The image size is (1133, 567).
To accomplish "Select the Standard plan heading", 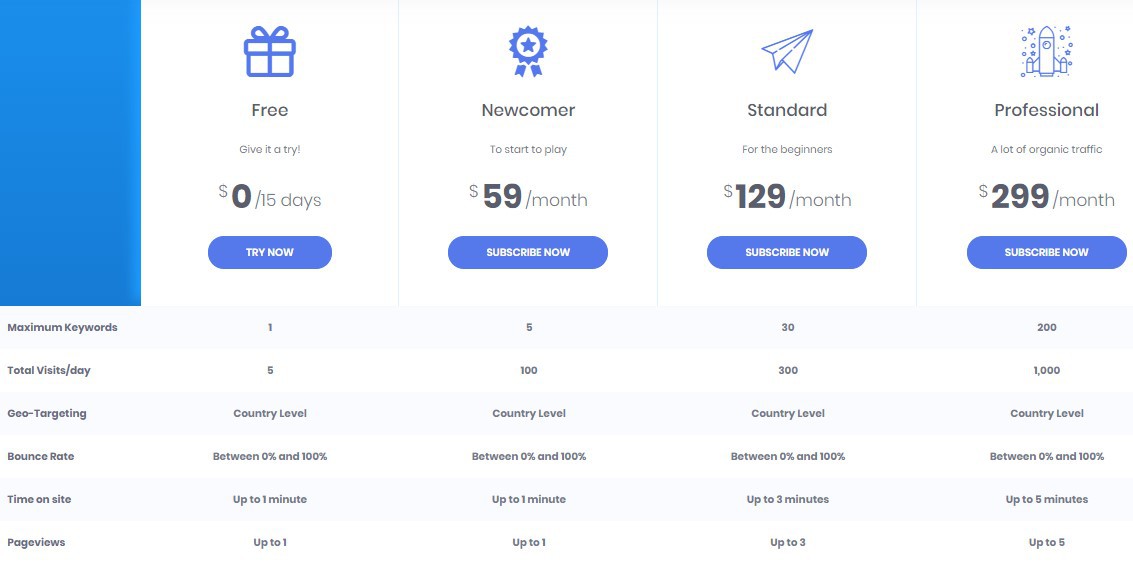I will (x=787, y=110).
